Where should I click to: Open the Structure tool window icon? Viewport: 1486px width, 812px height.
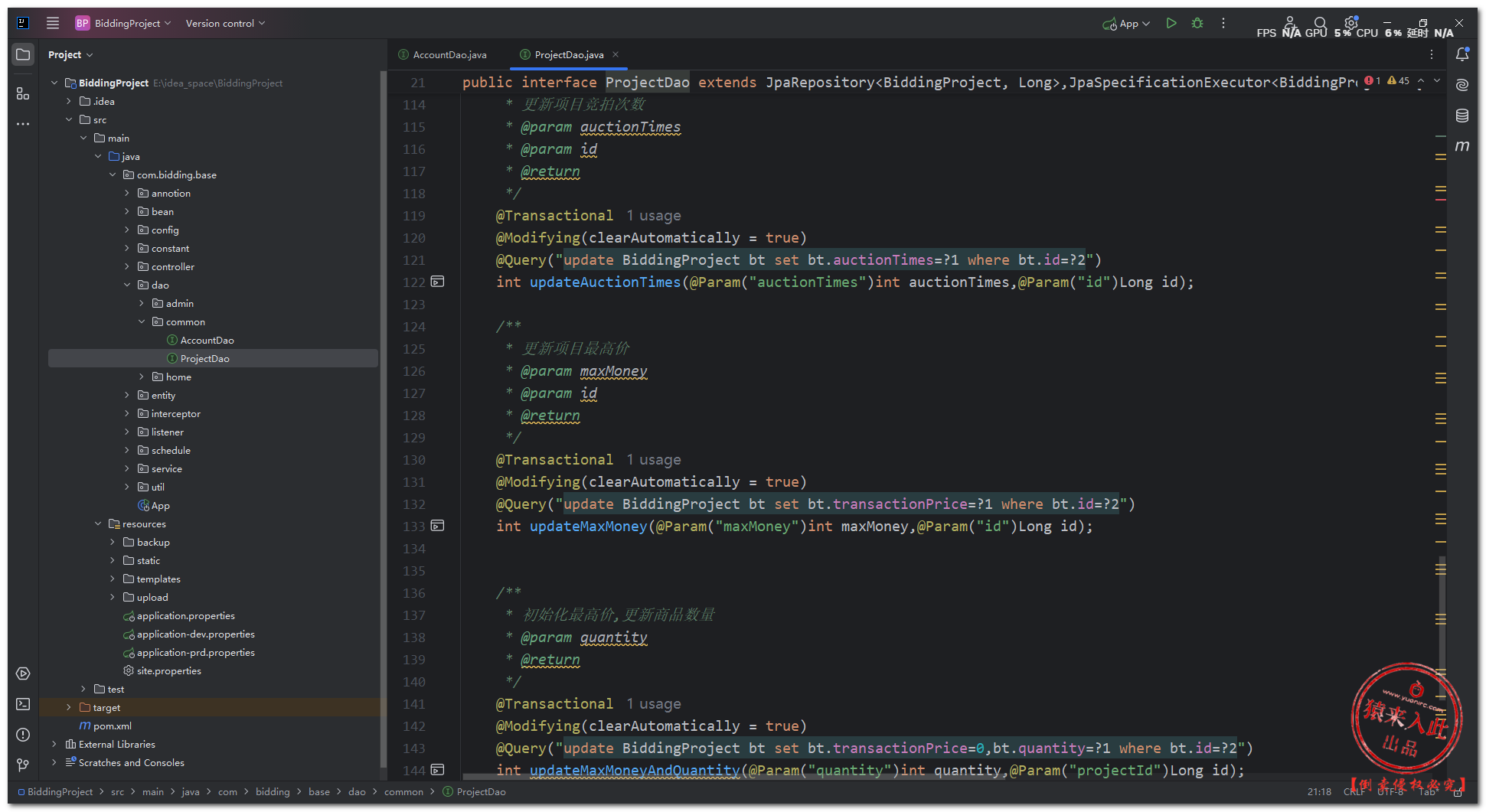pyautogui.click(x=23, y=93)
